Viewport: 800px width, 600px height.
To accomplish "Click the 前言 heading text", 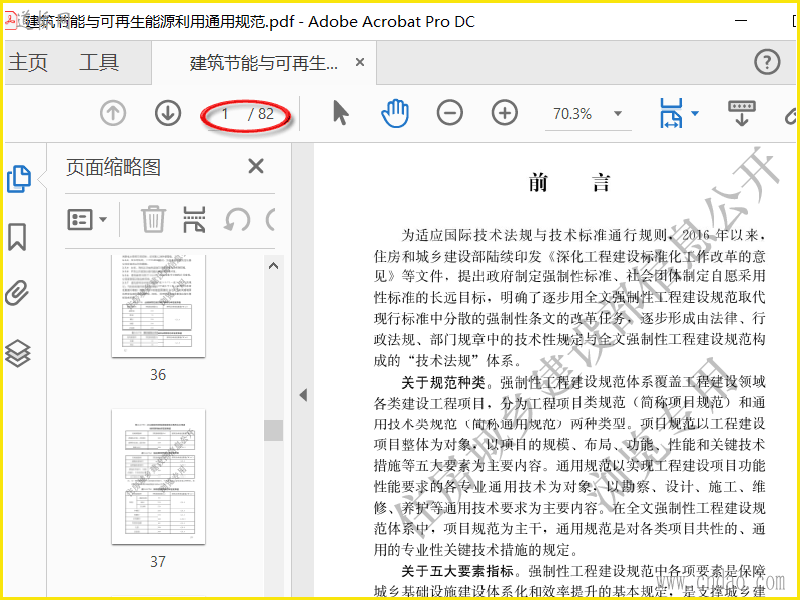I will click(569, 183).
